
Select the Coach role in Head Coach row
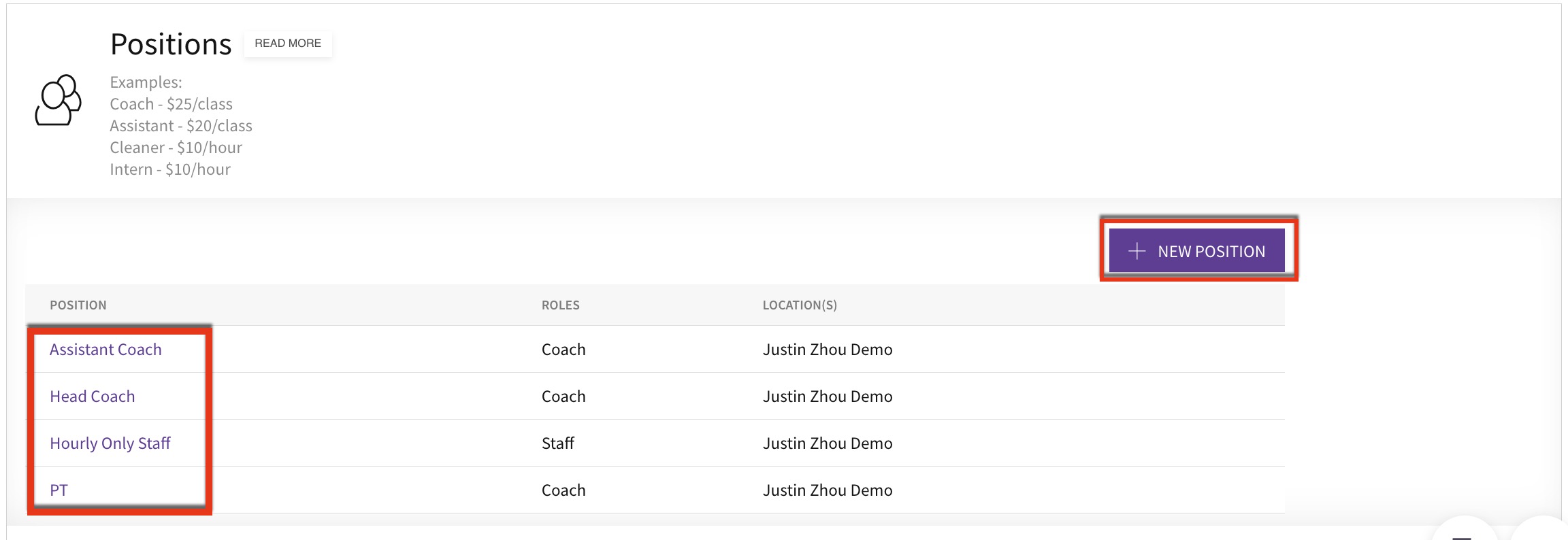(563, 396)
